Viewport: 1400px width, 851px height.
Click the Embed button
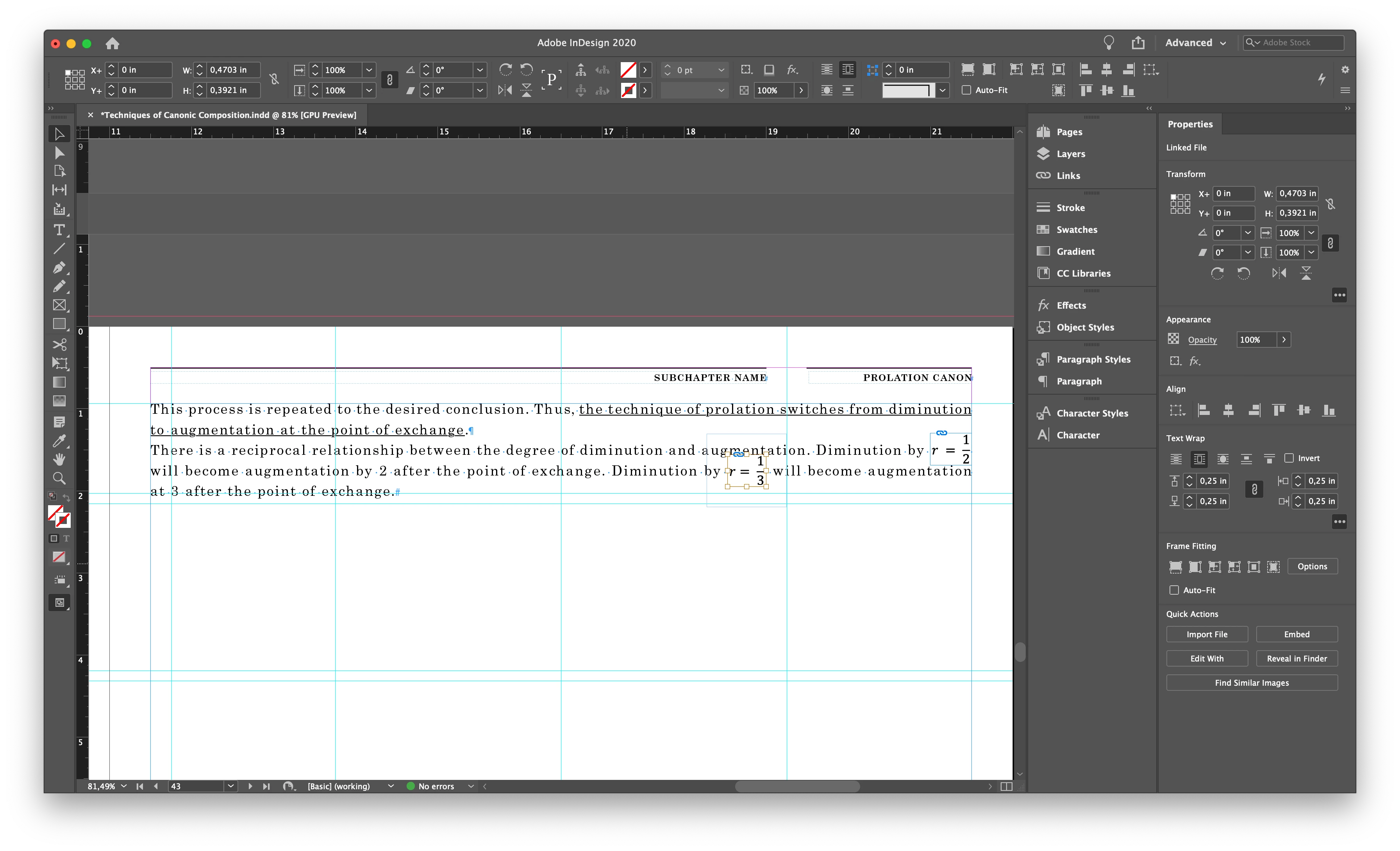(x=1296, y=635)
